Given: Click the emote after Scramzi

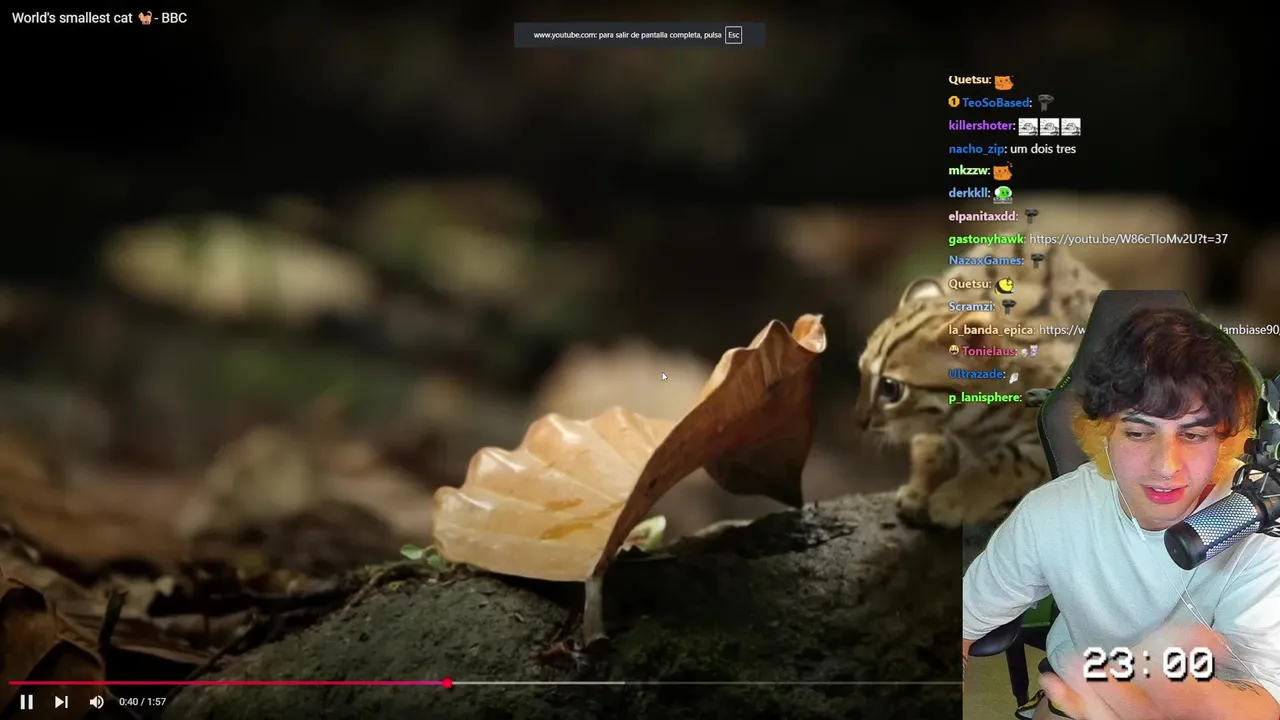Looking at the screenshot, I should (x=1008, y=307).
